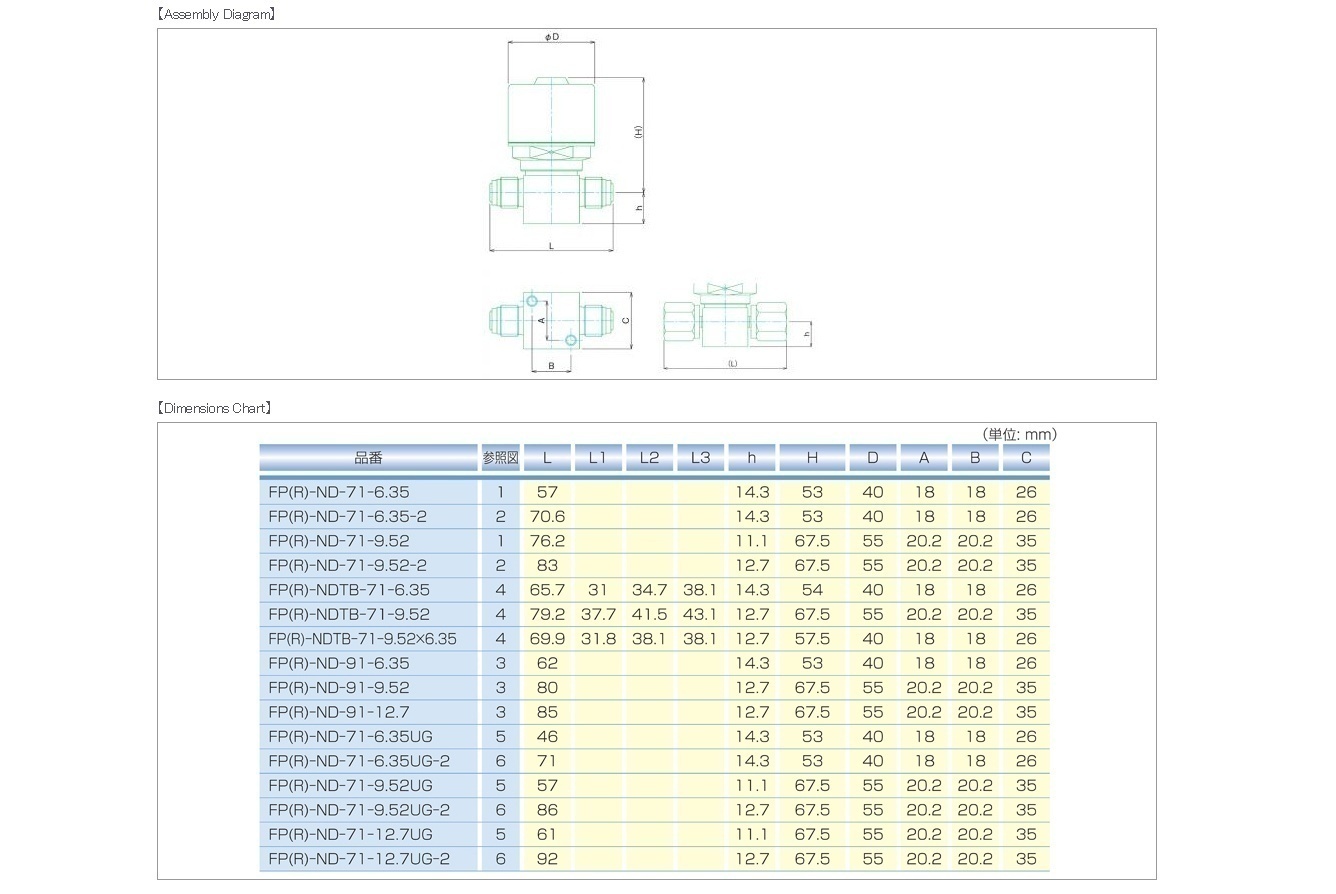Click the D column header cell
This screenshot has height=894, width=1336.
[x=872, y=456]
